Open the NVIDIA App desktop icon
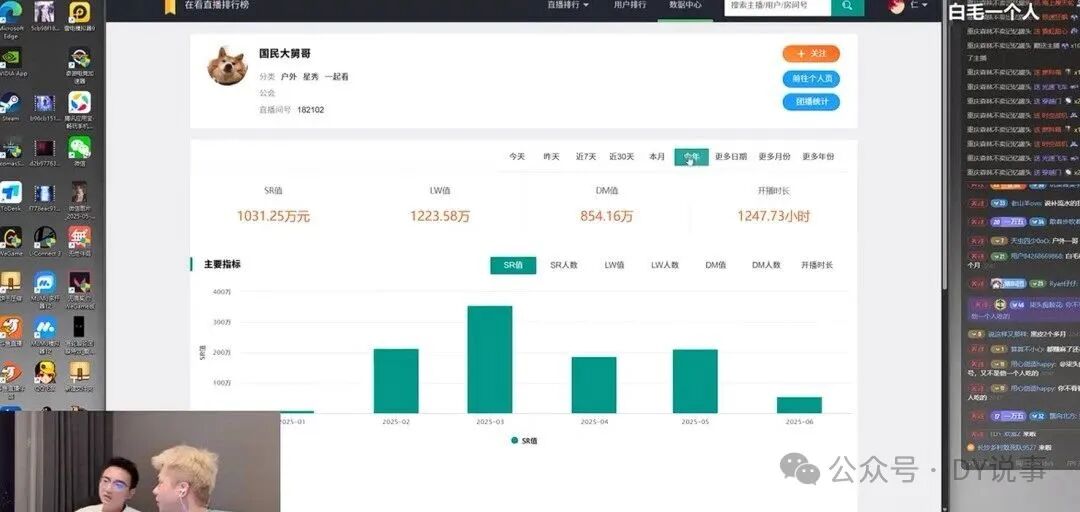This screenshot has width=1080, height=512. 11,57
